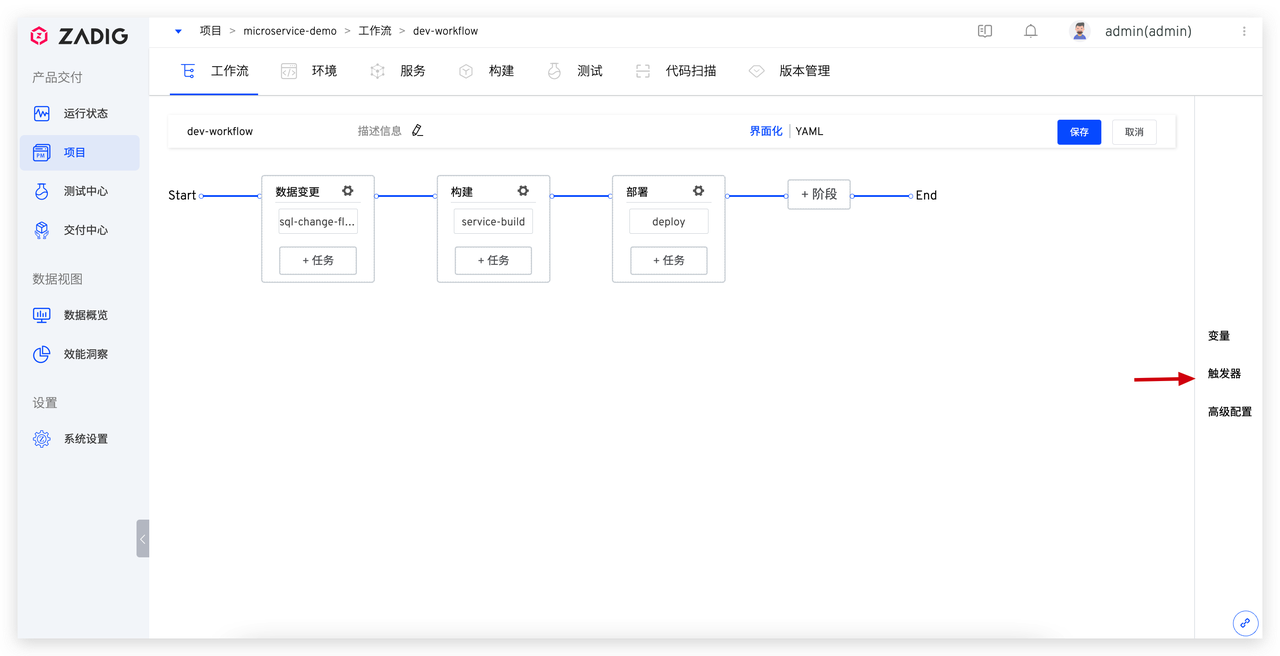Click dev-workflow in the breadcrumb
Screen dimensions: 1280x656
[x=445, y=31]
